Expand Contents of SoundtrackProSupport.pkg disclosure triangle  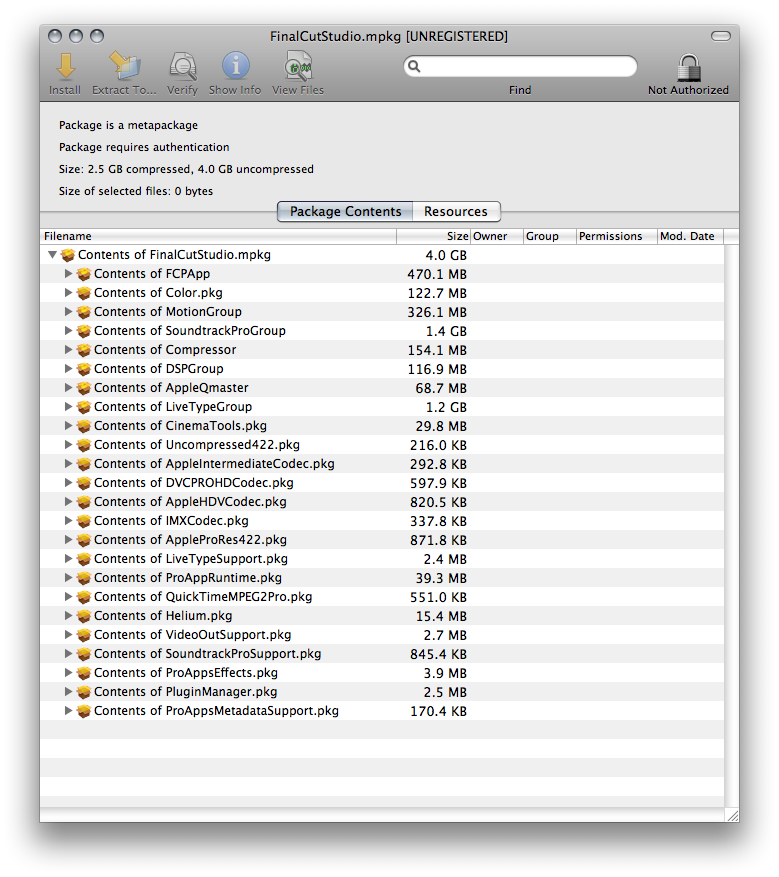(68, 654)
